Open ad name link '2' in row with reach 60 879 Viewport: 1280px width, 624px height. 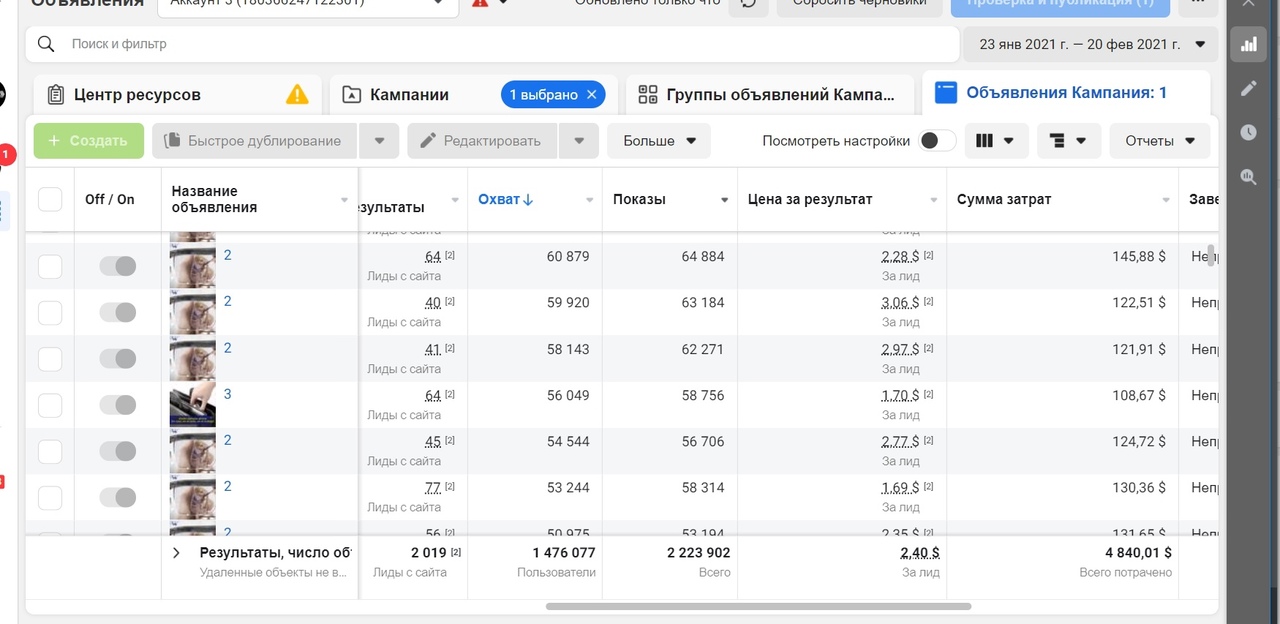click(x=227, y=255)
